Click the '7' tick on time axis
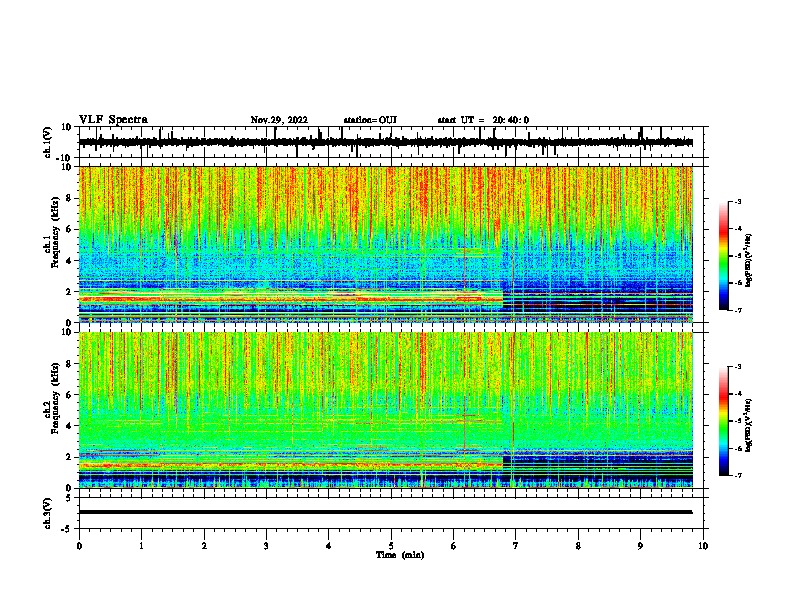Image resolution: width=792 pixels, height=612 pixels. 516,546
